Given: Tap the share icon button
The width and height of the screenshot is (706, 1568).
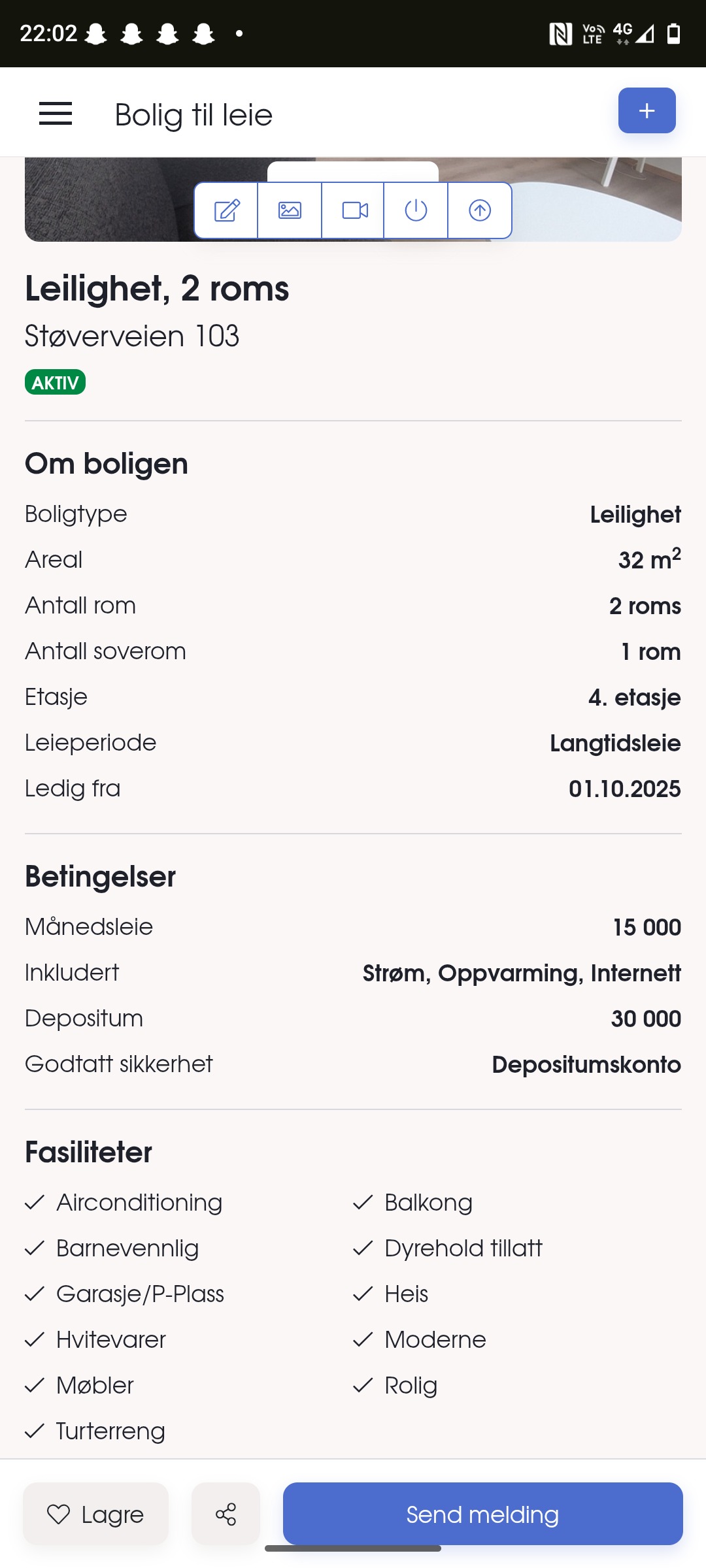Looking at the screenshot, I should [226, 1514].
